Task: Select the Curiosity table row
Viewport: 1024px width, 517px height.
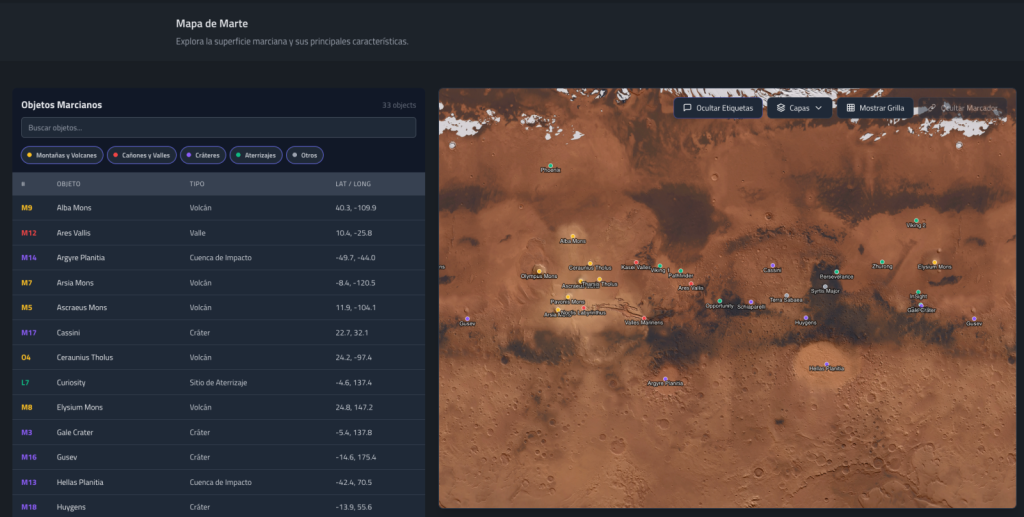Action: [218, 383]
